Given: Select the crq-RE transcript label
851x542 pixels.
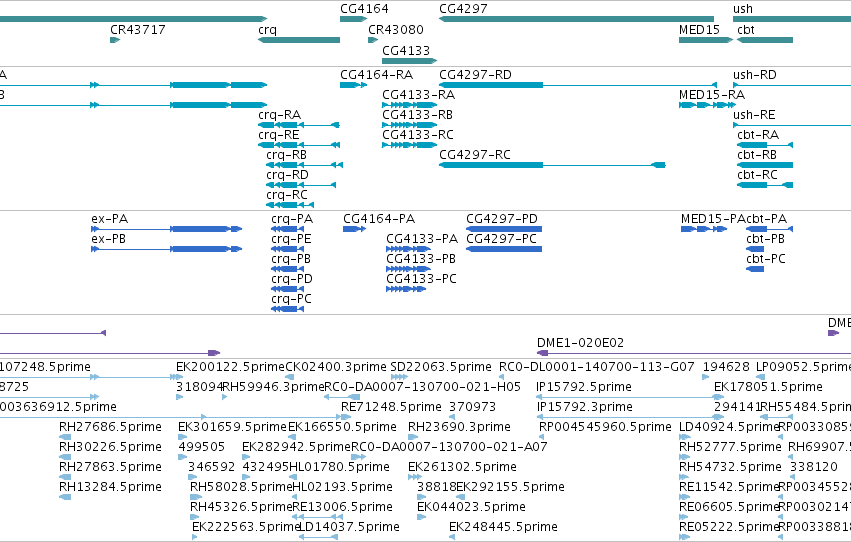Looking at the screenshot, I should point(279,135).
